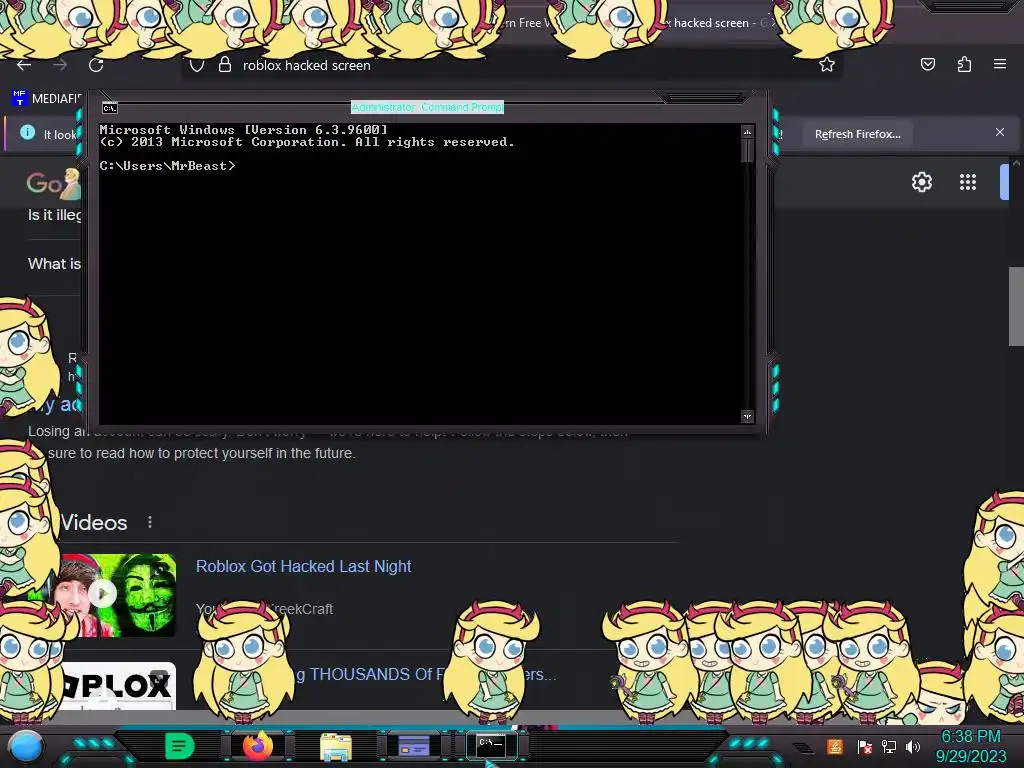
Task: Switch to the 'hacked screen' Firefox tab
Action: pos(715,23)
